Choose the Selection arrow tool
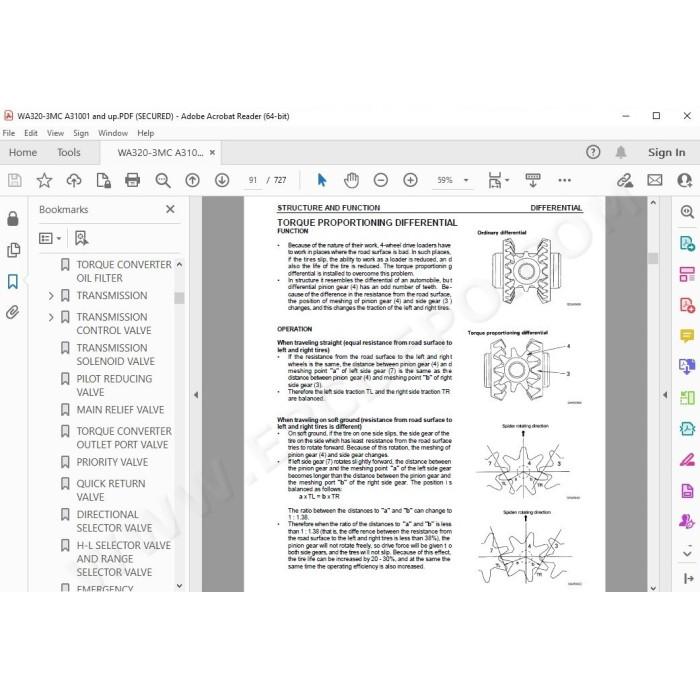The height and width of the screenshot is (700, 700). [322, 180]
